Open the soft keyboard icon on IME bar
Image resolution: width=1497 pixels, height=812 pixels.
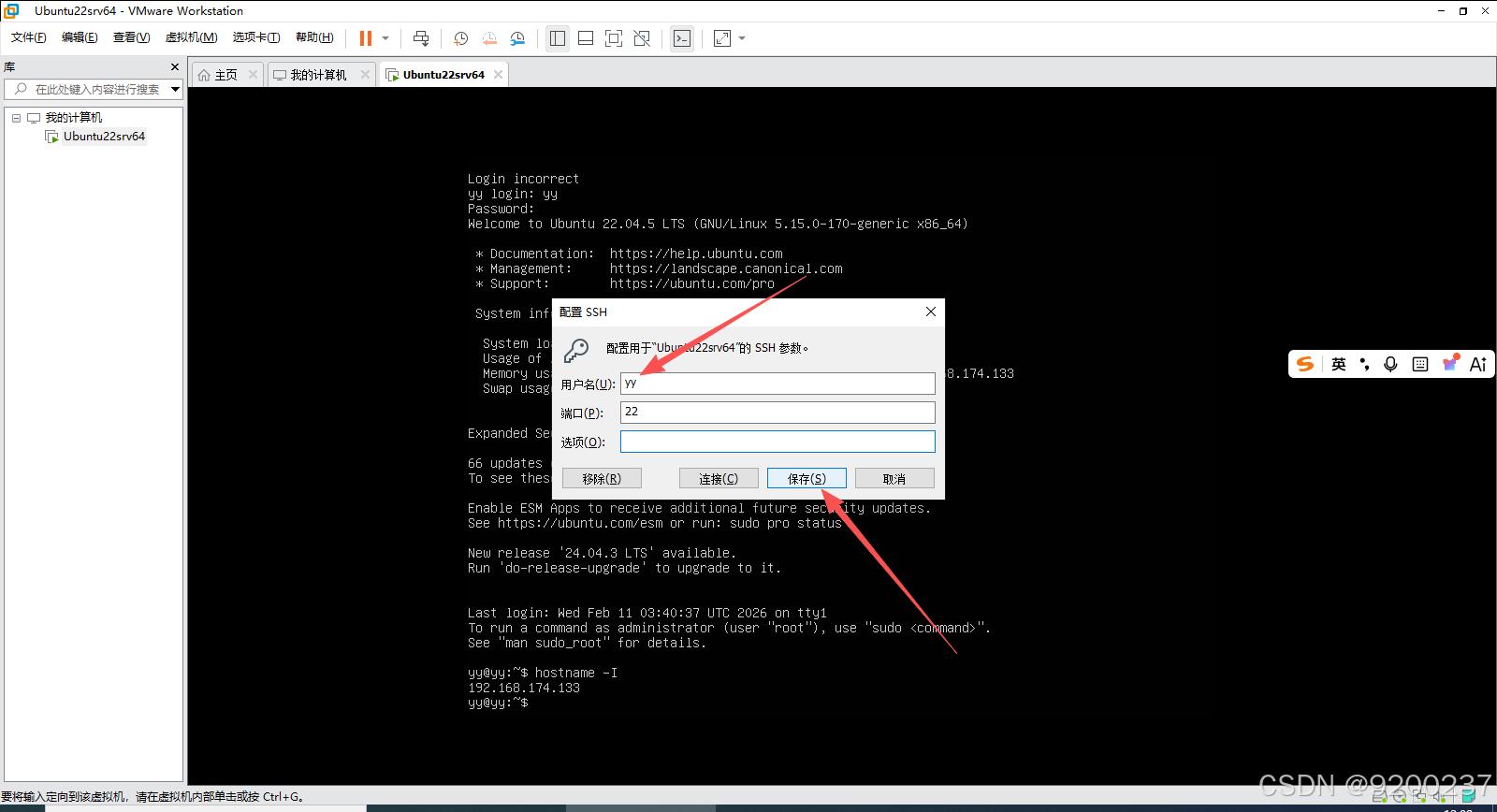point(1420,364)
